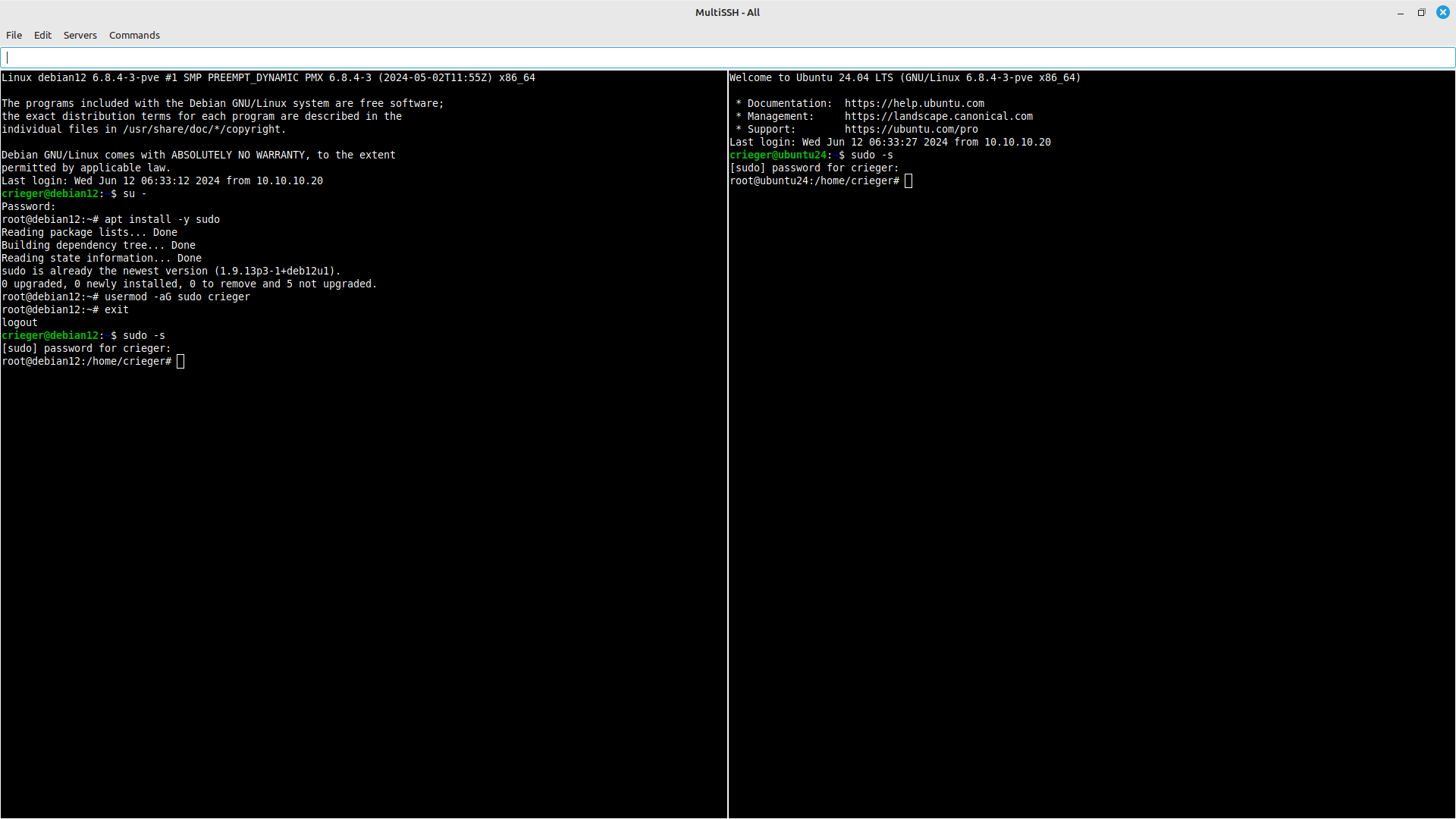The height and width of the screenshot is (819, 1456).
Task: Click the https://help.ubuntu.com link text
Action: click(x=915, y=104)
